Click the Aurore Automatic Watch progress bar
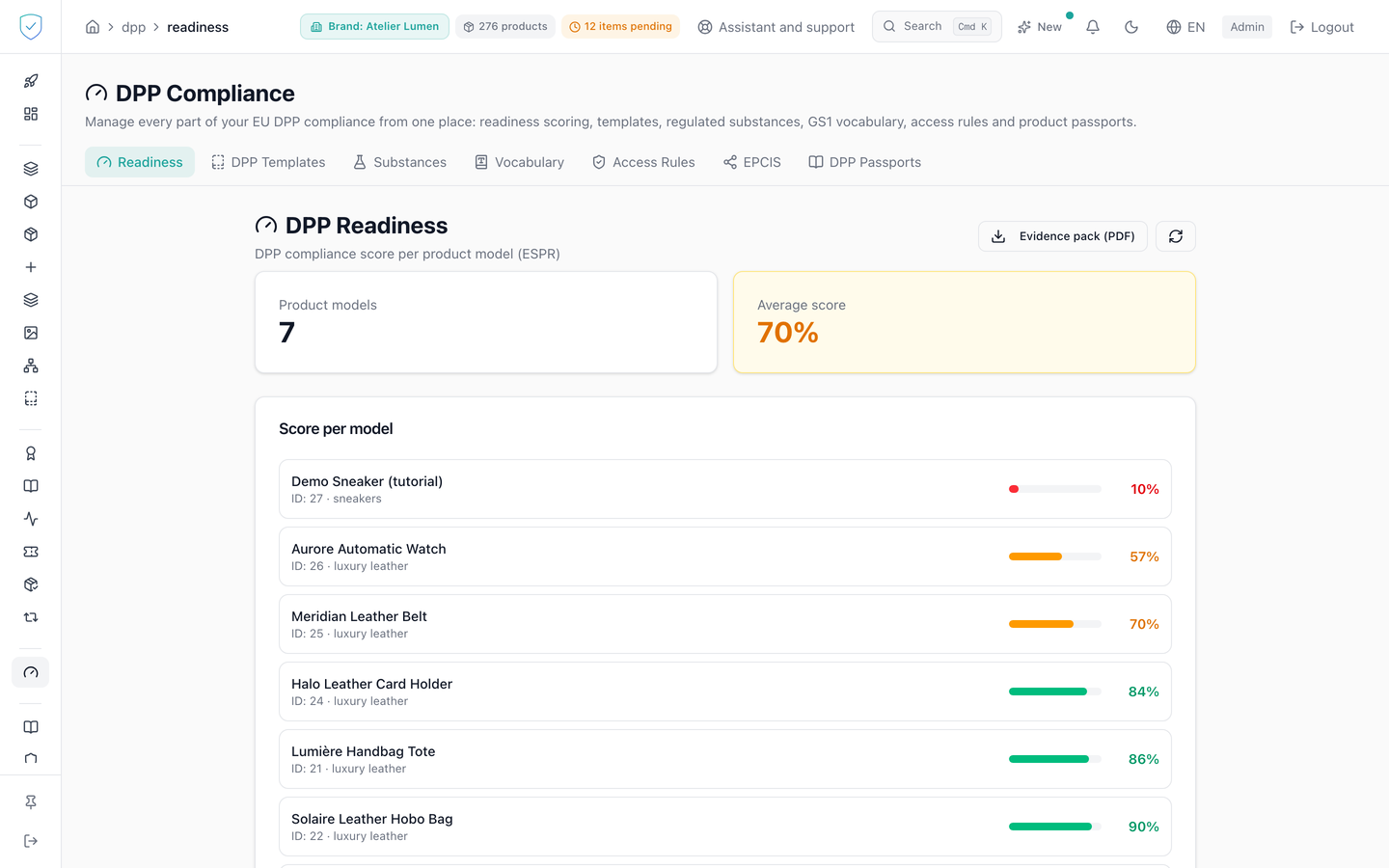Viewport: 1389px width, 868px height. 1055,556
